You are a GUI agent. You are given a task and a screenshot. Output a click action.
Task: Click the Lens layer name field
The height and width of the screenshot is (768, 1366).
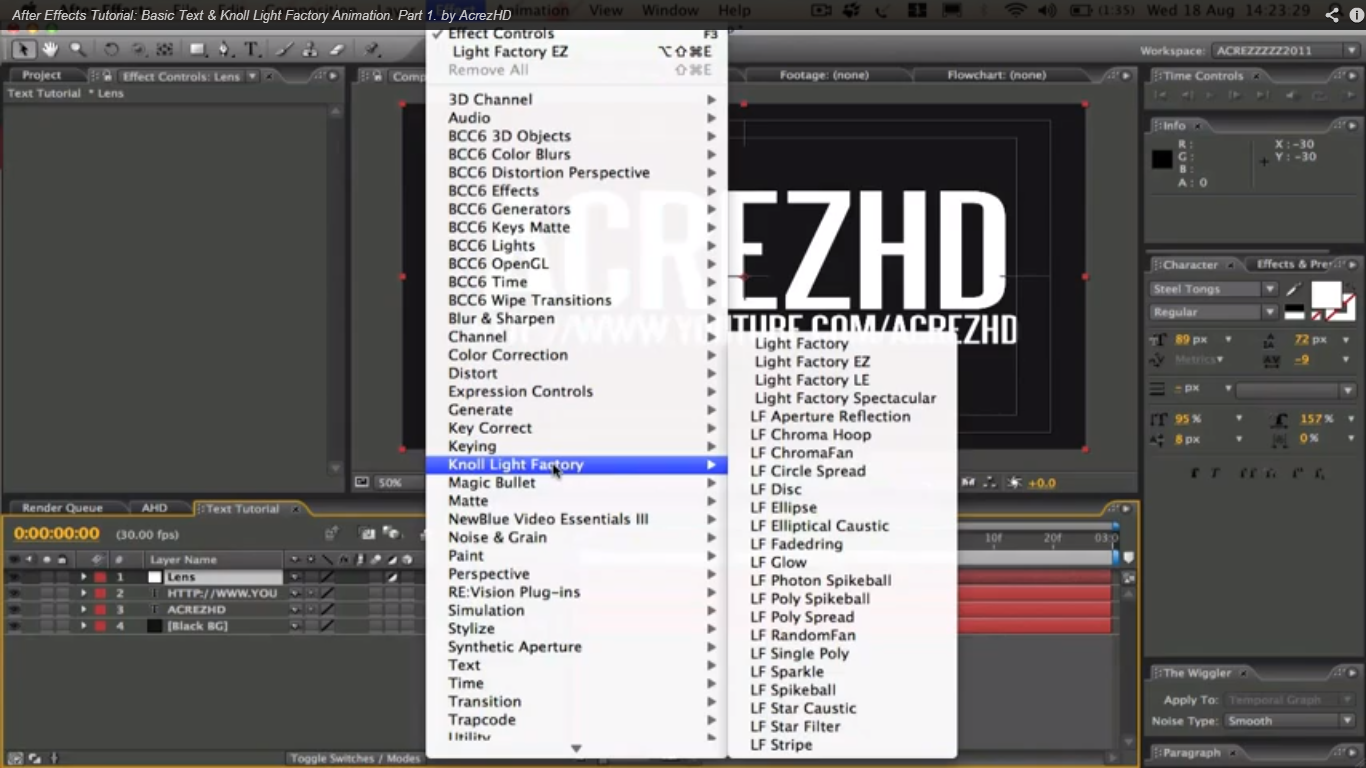(x=224, y=577)
